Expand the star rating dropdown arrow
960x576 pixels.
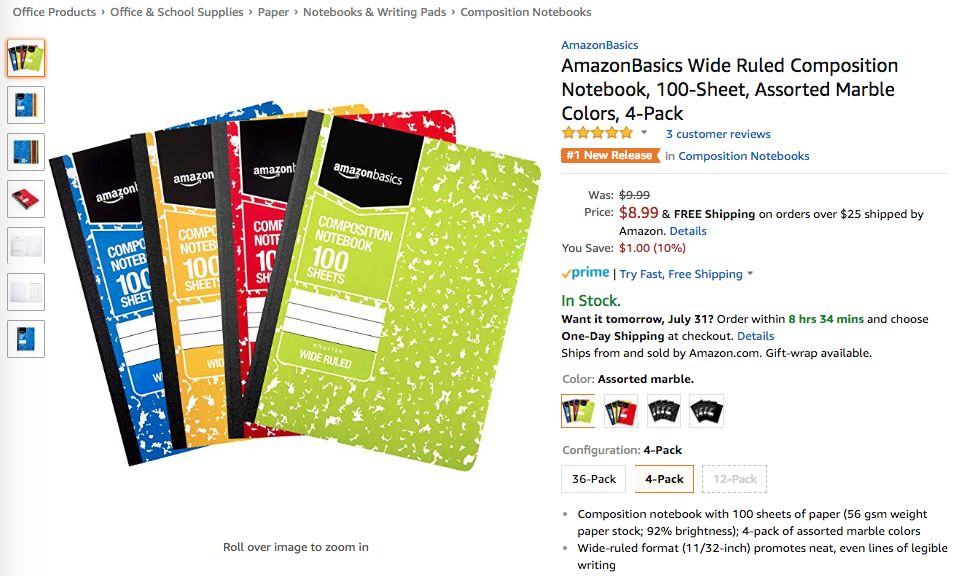(644, 132)
